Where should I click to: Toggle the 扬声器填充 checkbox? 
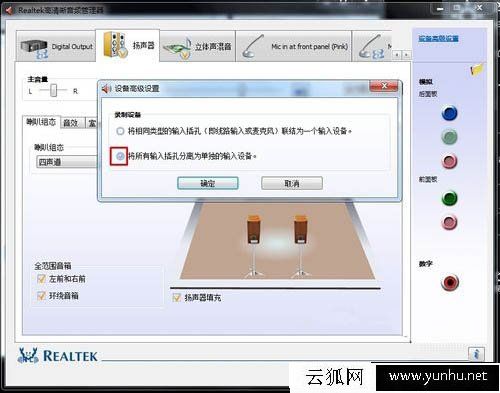pyautogui.click(x=177, y=297)
